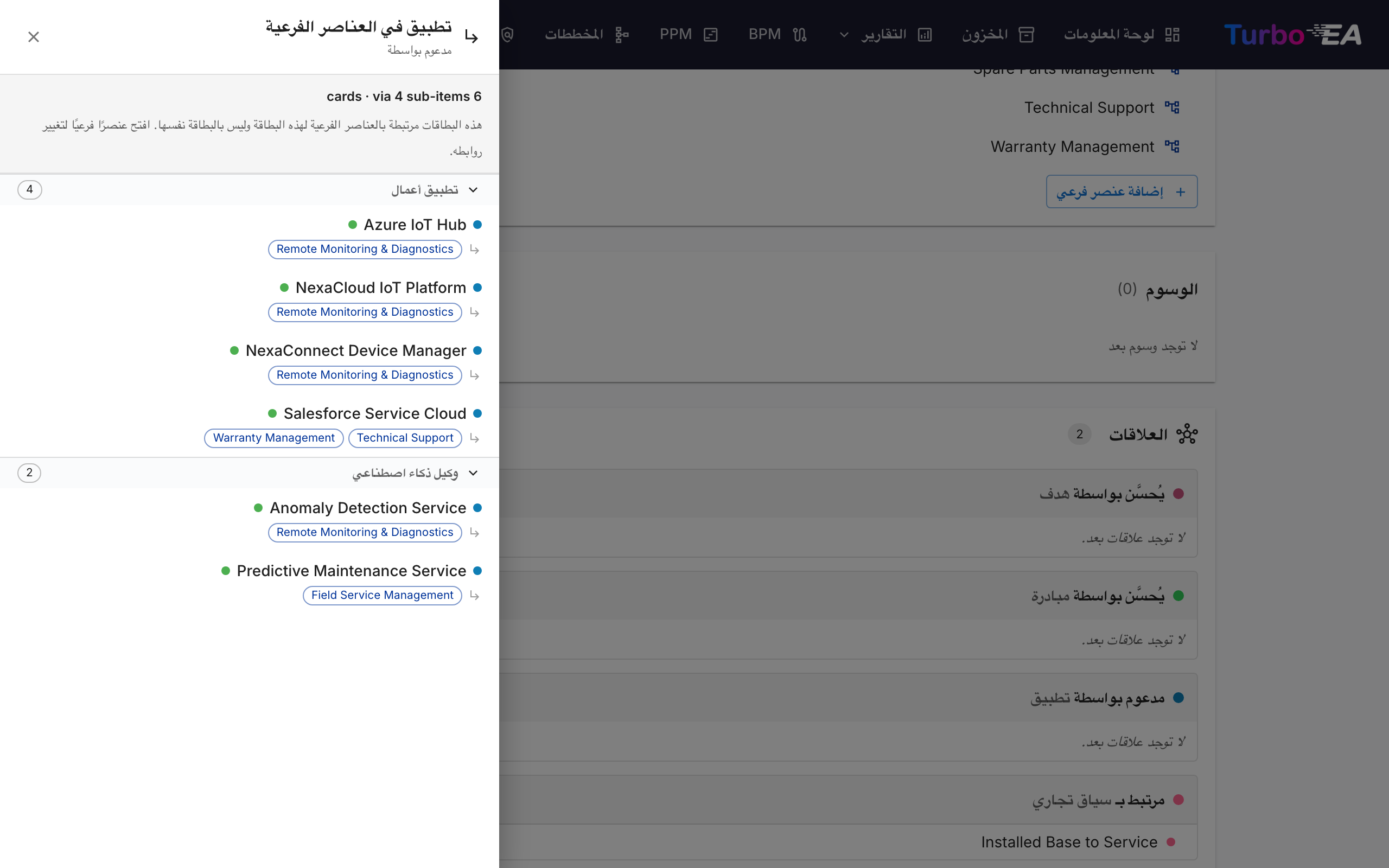The width and height of the screenshot is (1389, 868).
Task: Open the Technical Support sub-item
Action: (1089, 107)
